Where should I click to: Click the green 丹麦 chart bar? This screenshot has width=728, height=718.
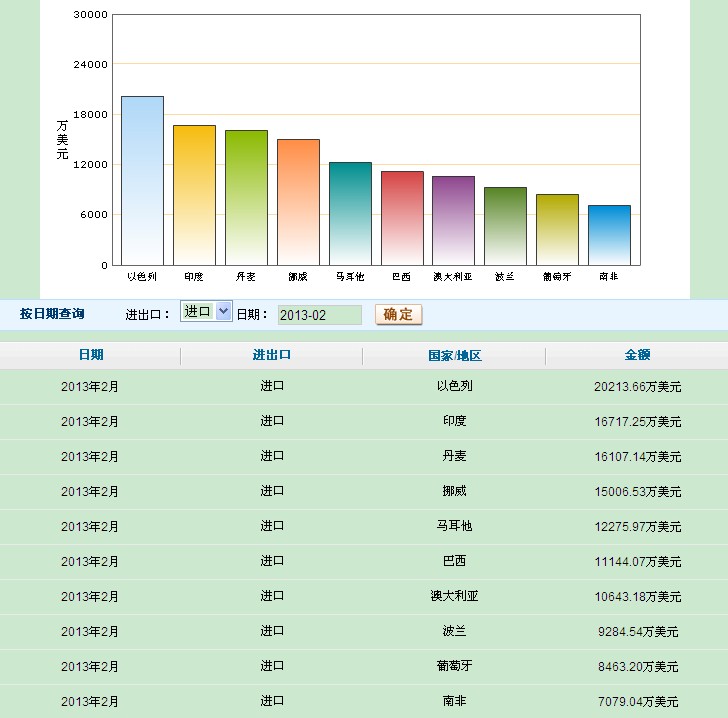pyautogui.click(x=246, y=198)
